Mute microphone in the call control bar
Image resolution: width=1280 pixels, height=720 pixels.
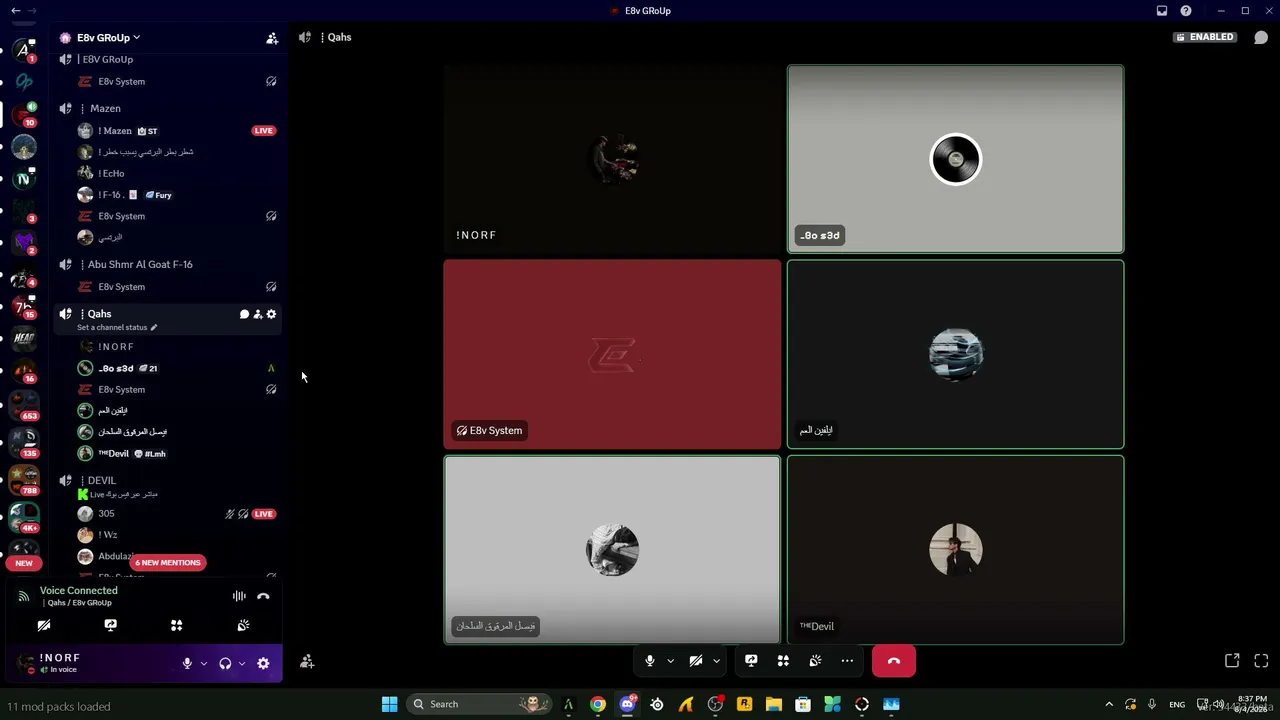pyautogui.click(x=650, y=661)
